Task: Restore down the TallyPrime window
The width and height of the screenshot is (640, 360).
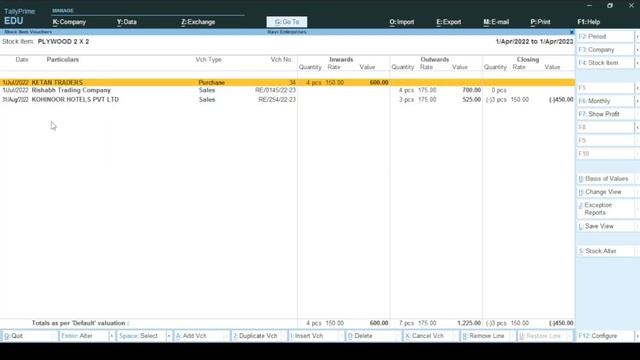Action: click(610, 6)
